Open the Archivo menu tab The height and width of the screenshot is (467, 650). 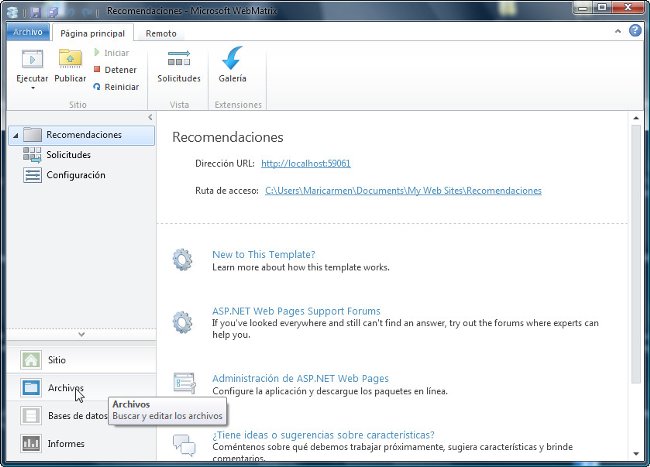tap(27, 33)
